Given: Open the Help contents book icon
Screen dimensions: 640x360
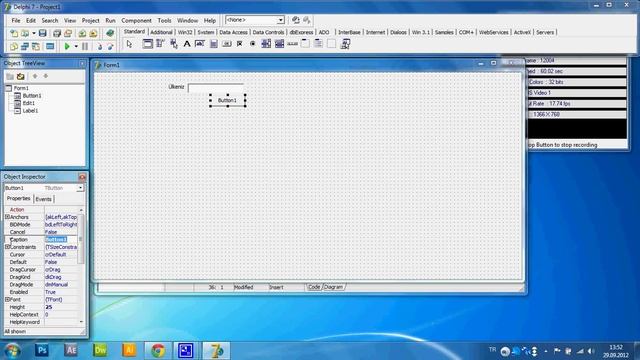Looking at the screenshot, I should tap(110, 33).
